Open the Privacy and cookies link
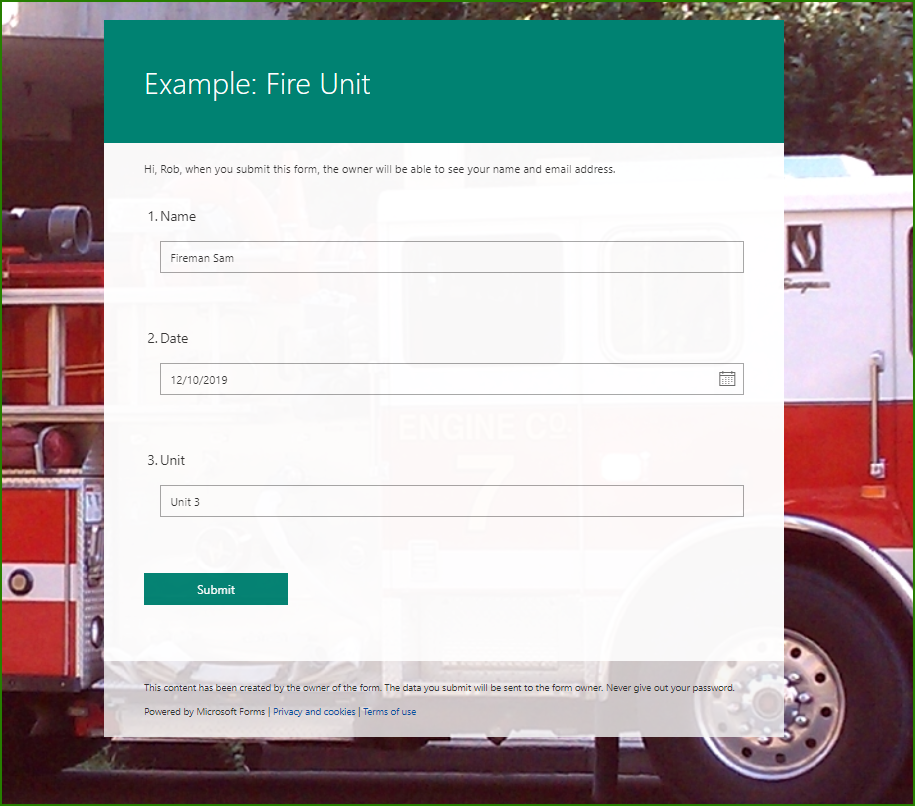This screenshot has height=806, width=915. click(x=314, y=711)
